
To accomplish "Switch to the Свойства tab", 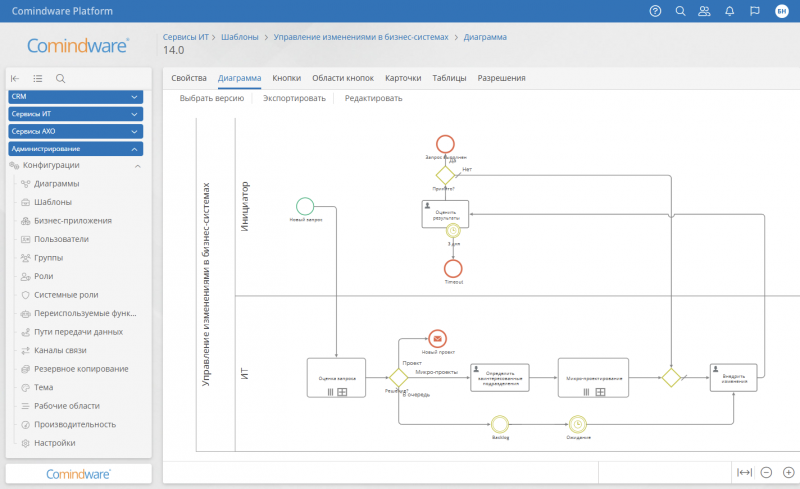I will [x=189, y=78].
